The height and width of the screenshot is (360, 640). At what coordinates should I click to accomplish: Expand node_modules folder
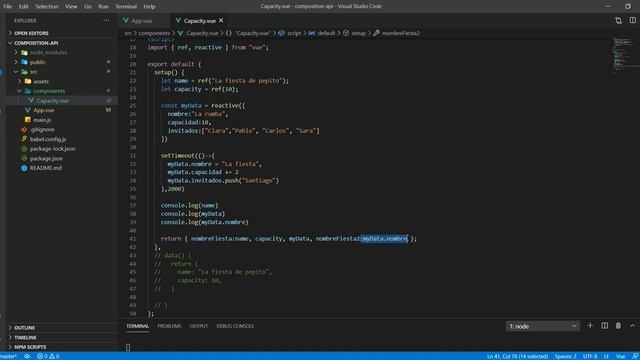pos(48,52)
